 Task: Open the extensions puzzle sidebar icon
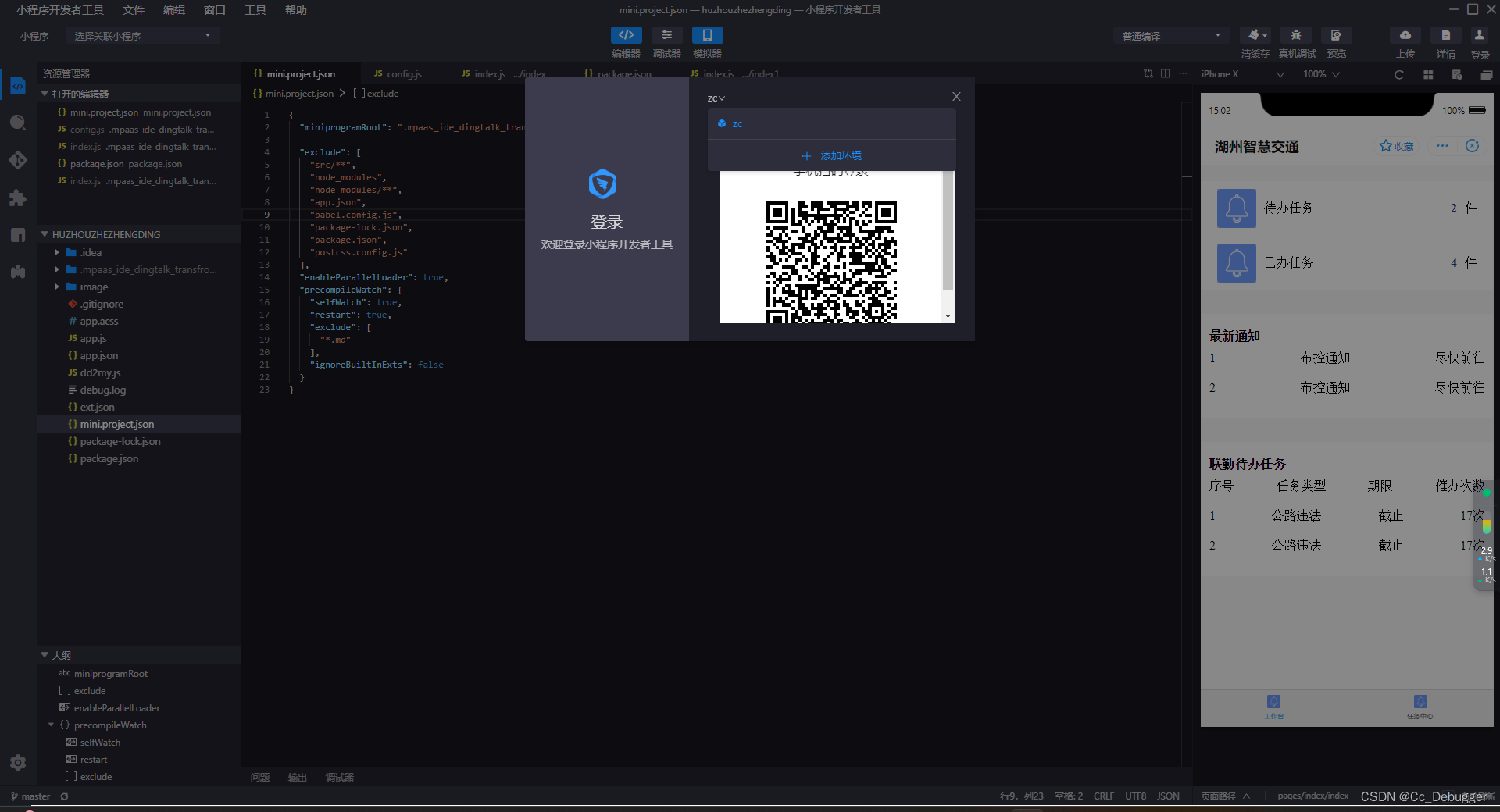[x=18, y=198]
